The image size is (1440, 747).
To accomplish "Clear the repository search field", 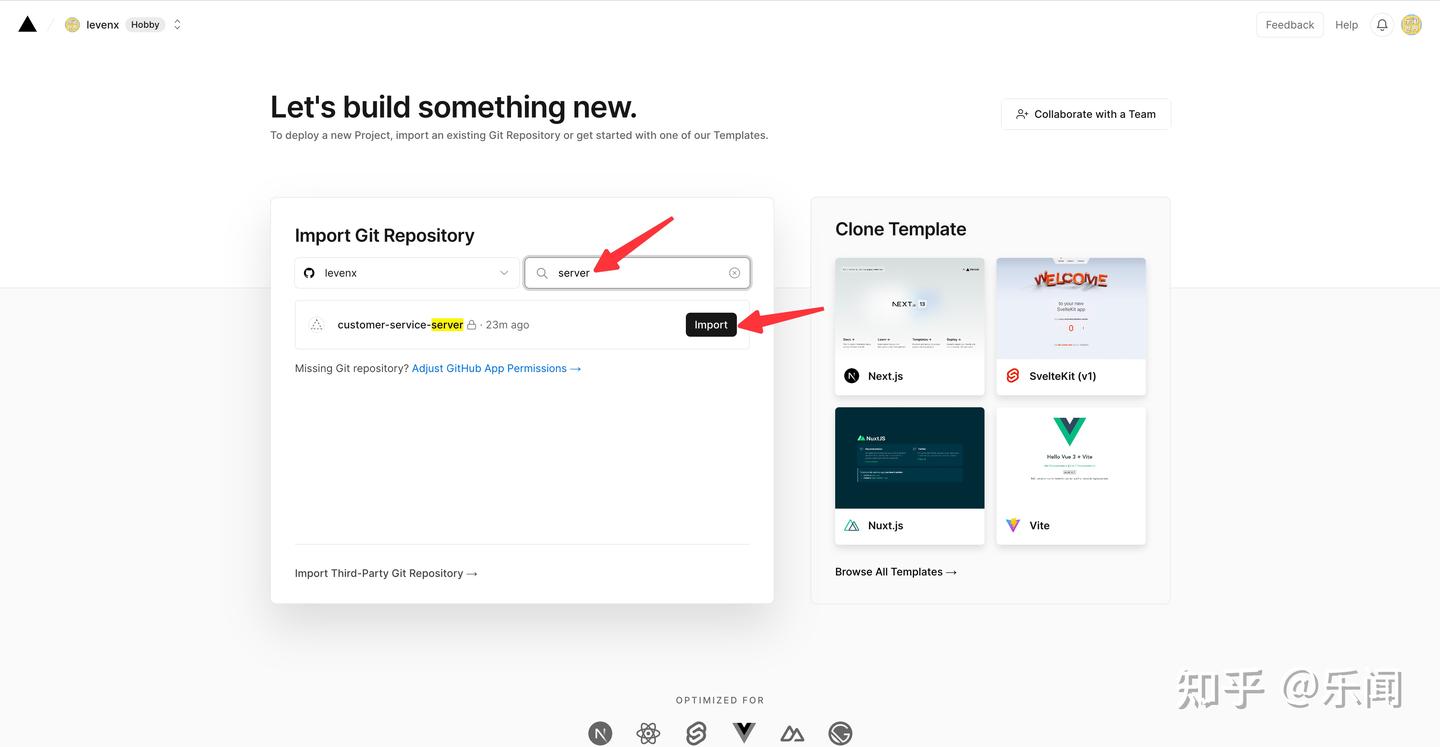I will (x=734, y=273).
